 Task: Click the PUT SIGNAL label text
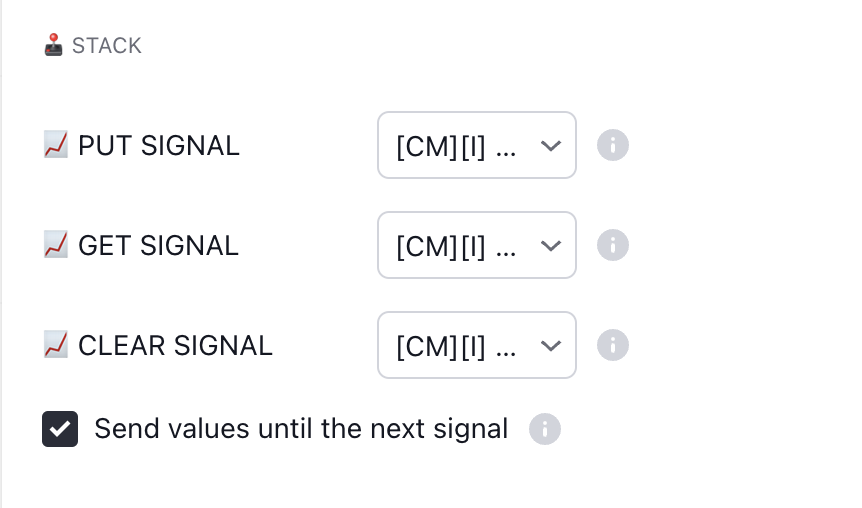point(159,146)
